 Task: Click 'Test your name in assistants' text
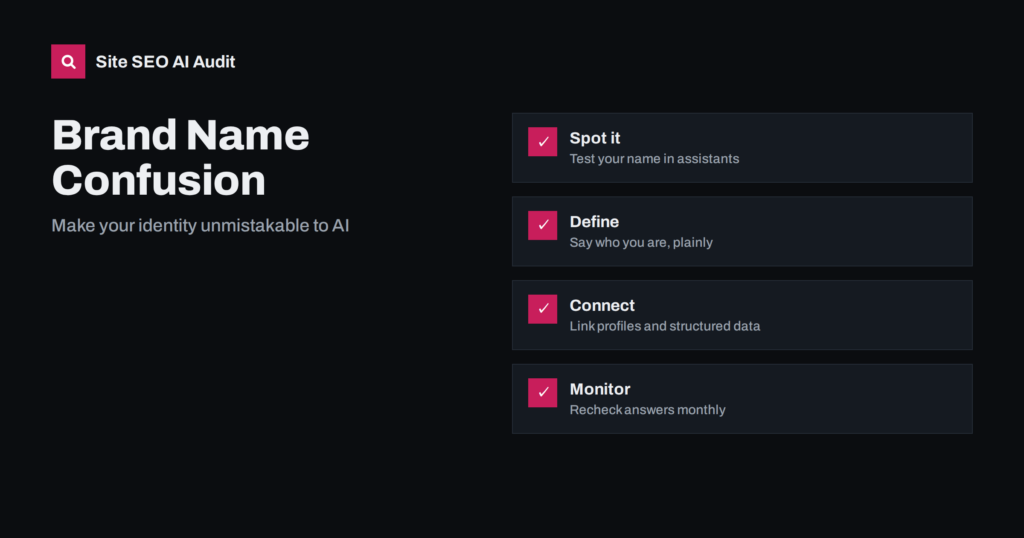coord(654,159)
